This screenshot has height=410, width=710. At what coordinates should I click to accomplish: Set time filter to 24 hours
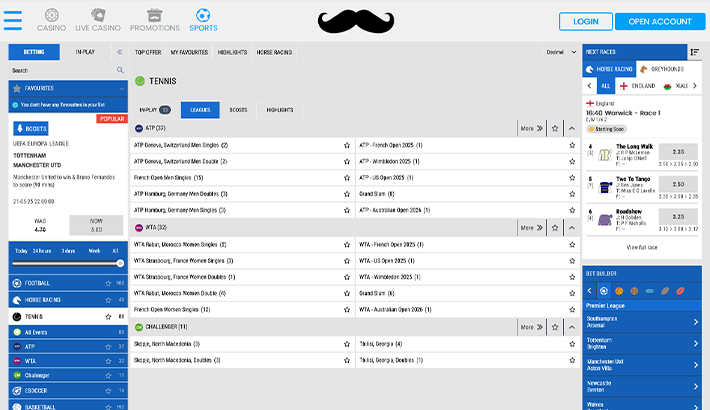coord(42,251)
